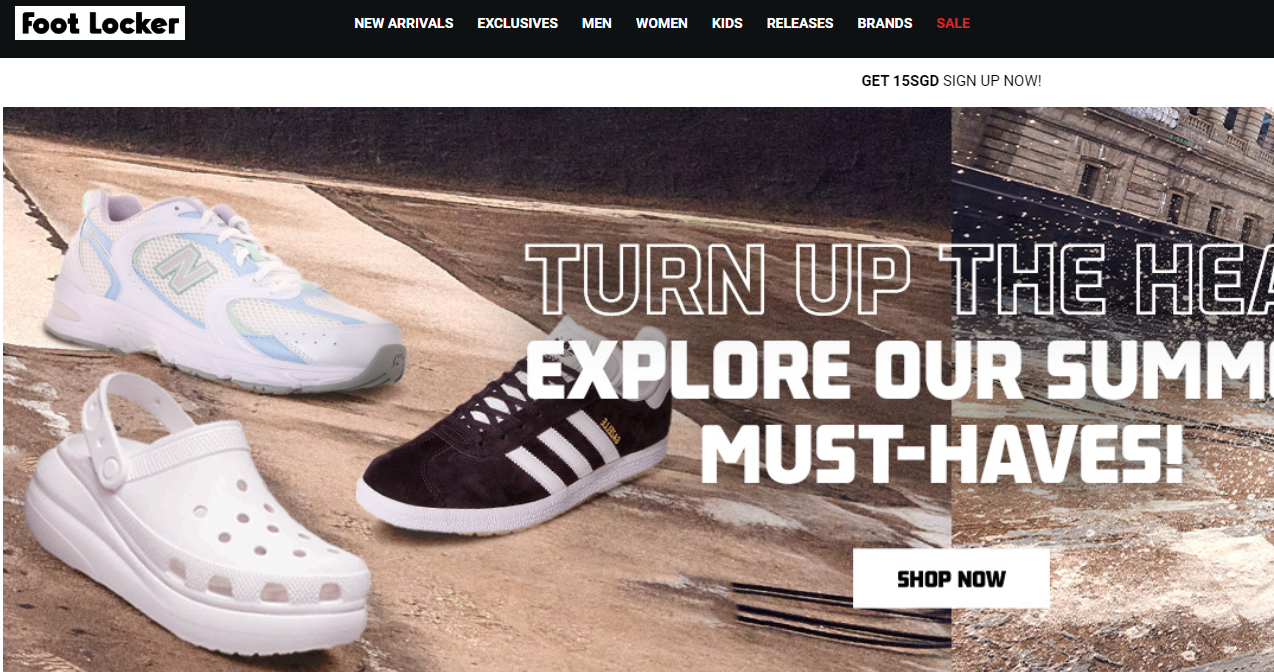This screenshot has height=672, width=1274.
Task: Expand the Brands menu
Action: click(885, 23)
